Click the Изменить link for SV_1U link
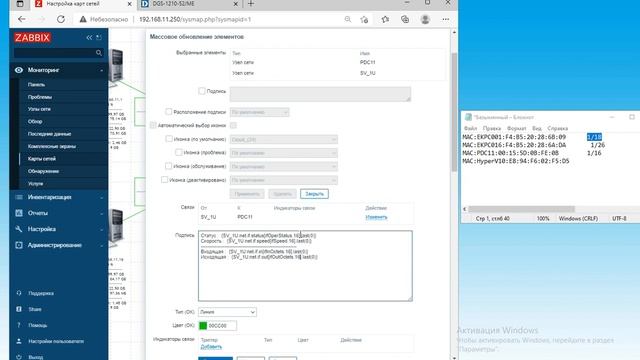Viewport: 640px width, 360px height. (x=376, y=217)
